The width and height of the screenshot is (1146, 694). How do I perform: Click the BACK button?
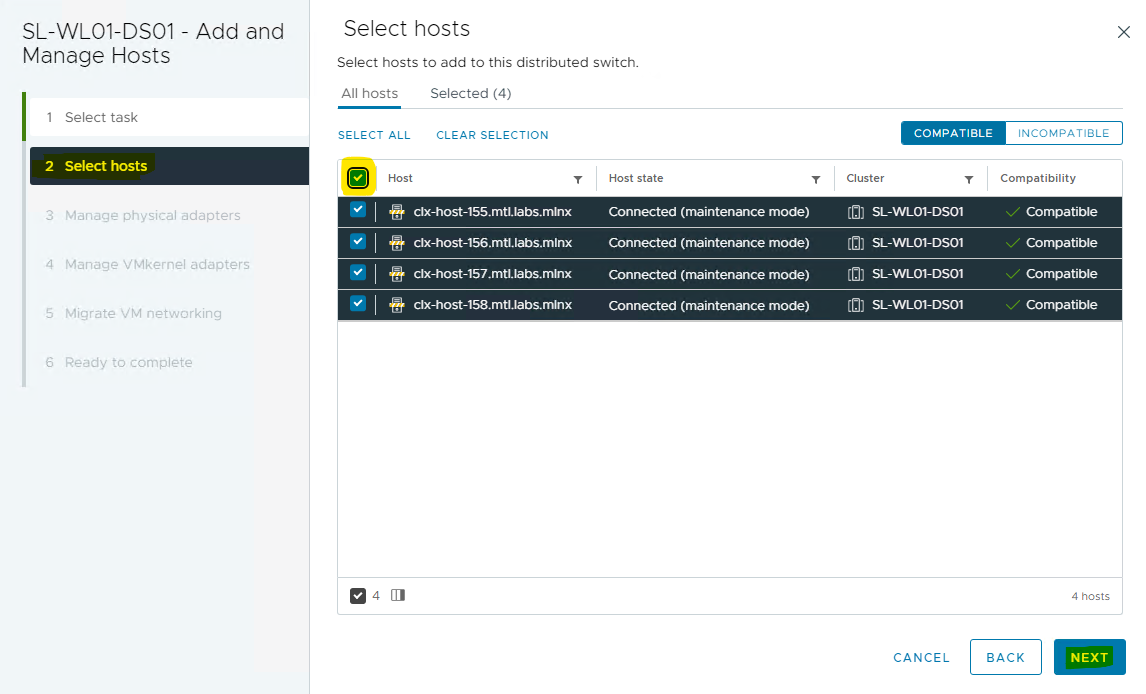tap(1006, 657)
